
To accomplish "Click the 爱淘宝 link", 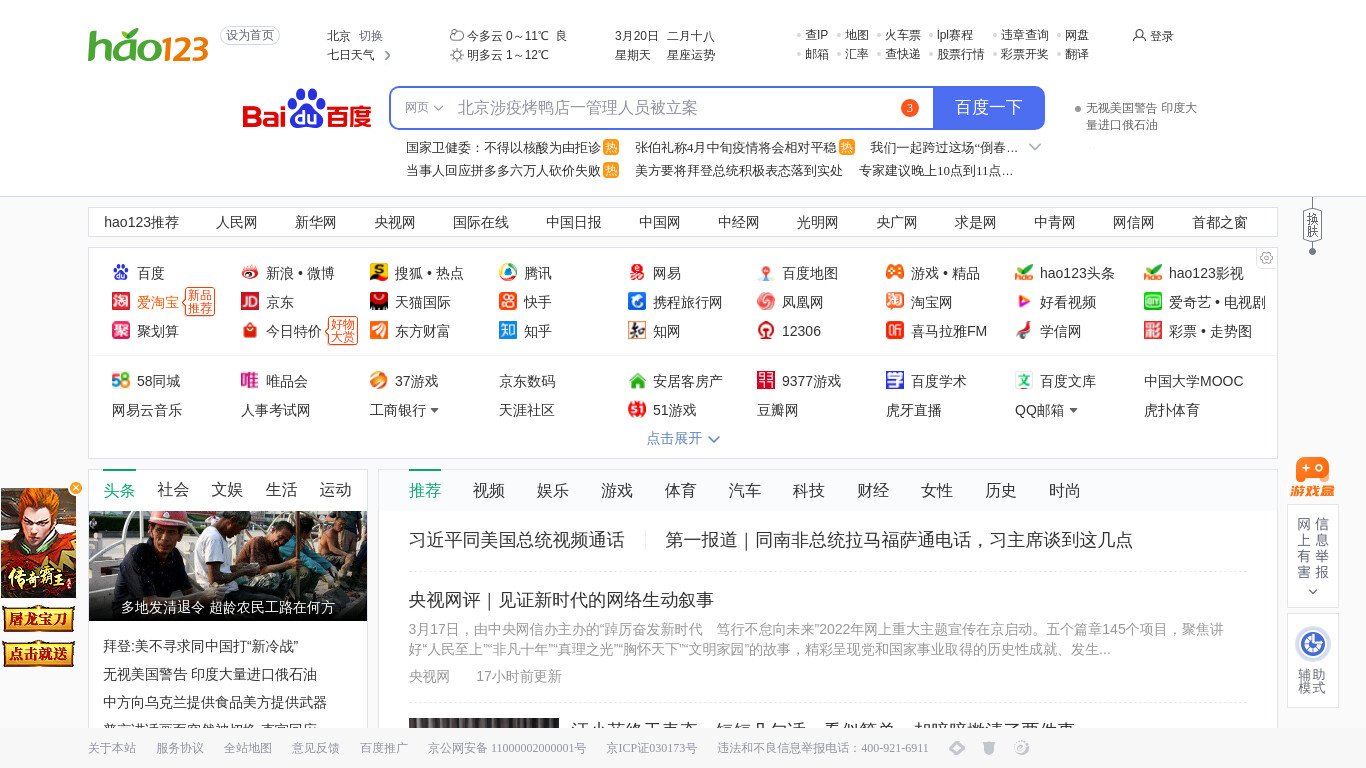I will tap(158, 302).
